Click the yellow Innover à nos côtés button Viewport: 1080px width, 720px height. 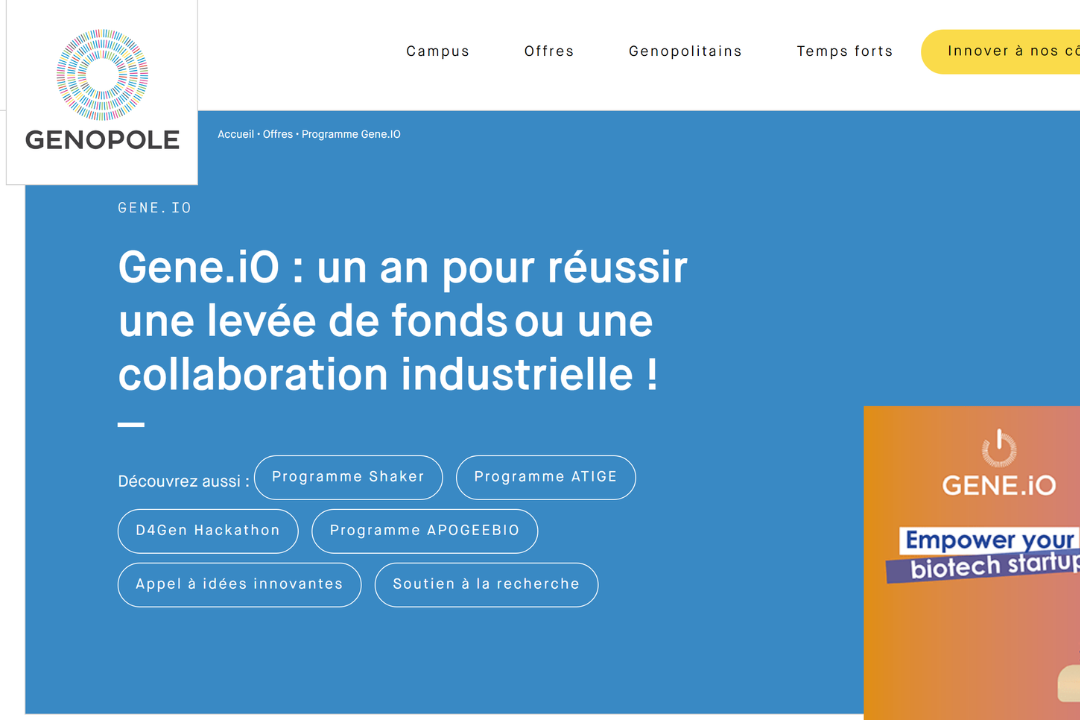pos(1001,52)
